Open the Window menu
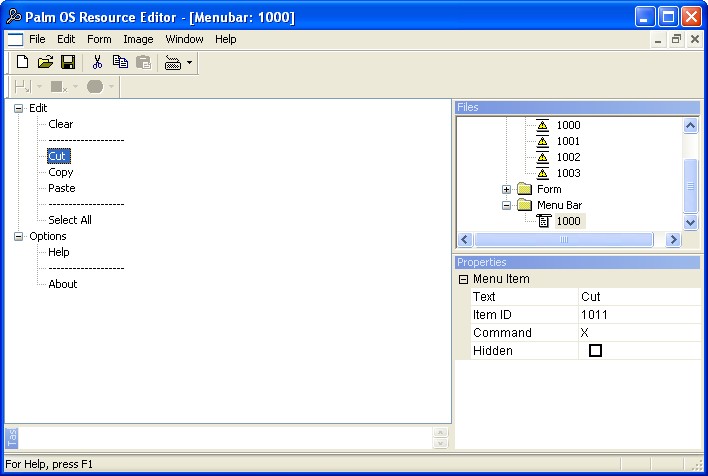The height and width of the screenshot is (476, 708). pos(184,39)
